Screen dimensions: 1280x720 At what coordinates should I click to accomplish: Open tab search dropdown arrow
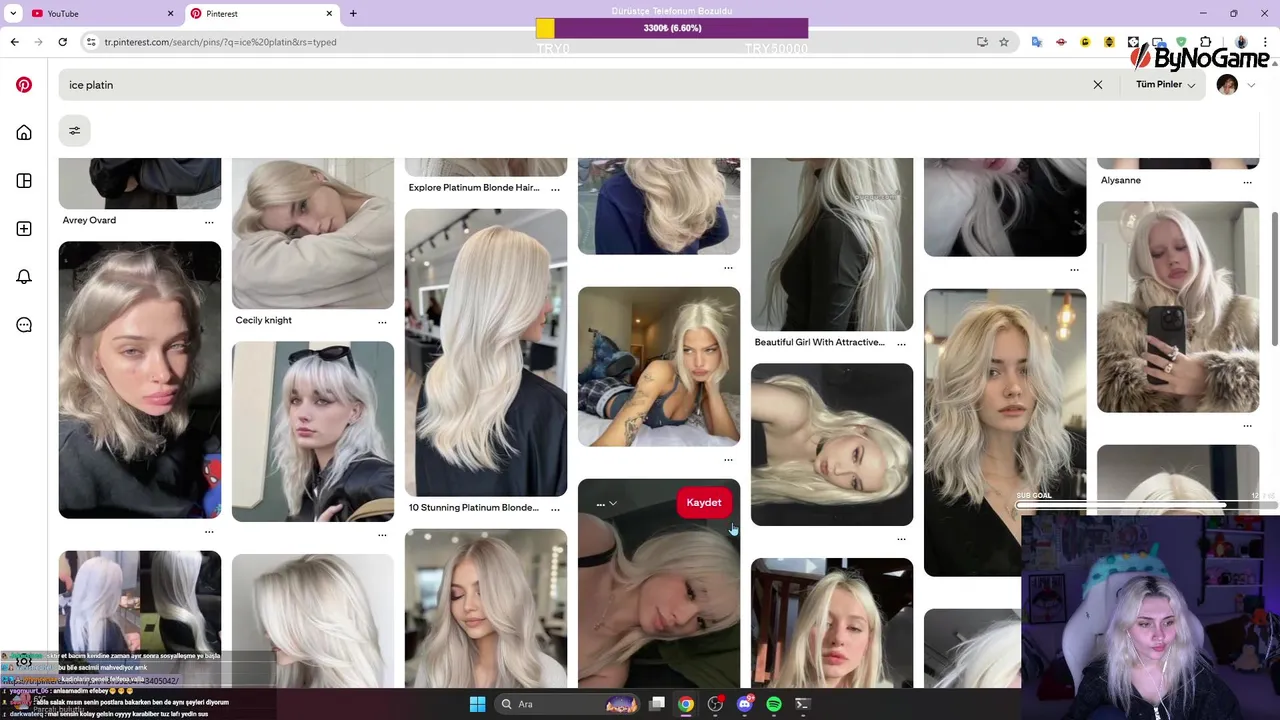tap(13, 13)
